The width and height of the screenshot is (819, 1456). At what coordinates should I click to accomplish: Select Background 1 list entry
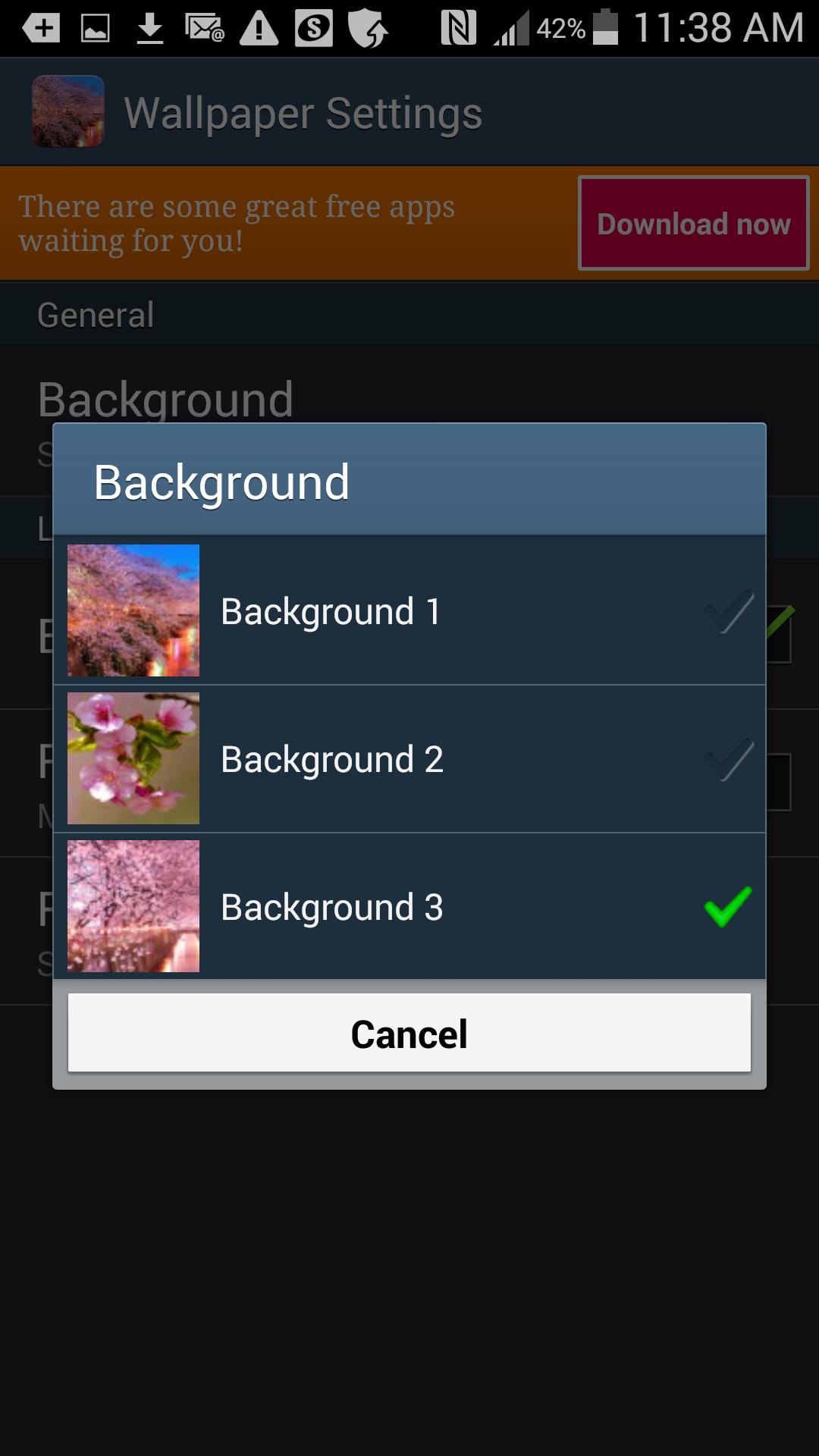click(x=409, y=610)
